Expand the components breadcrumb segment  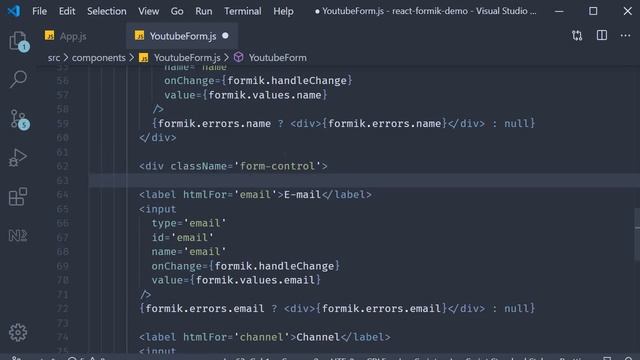(99, 58)
